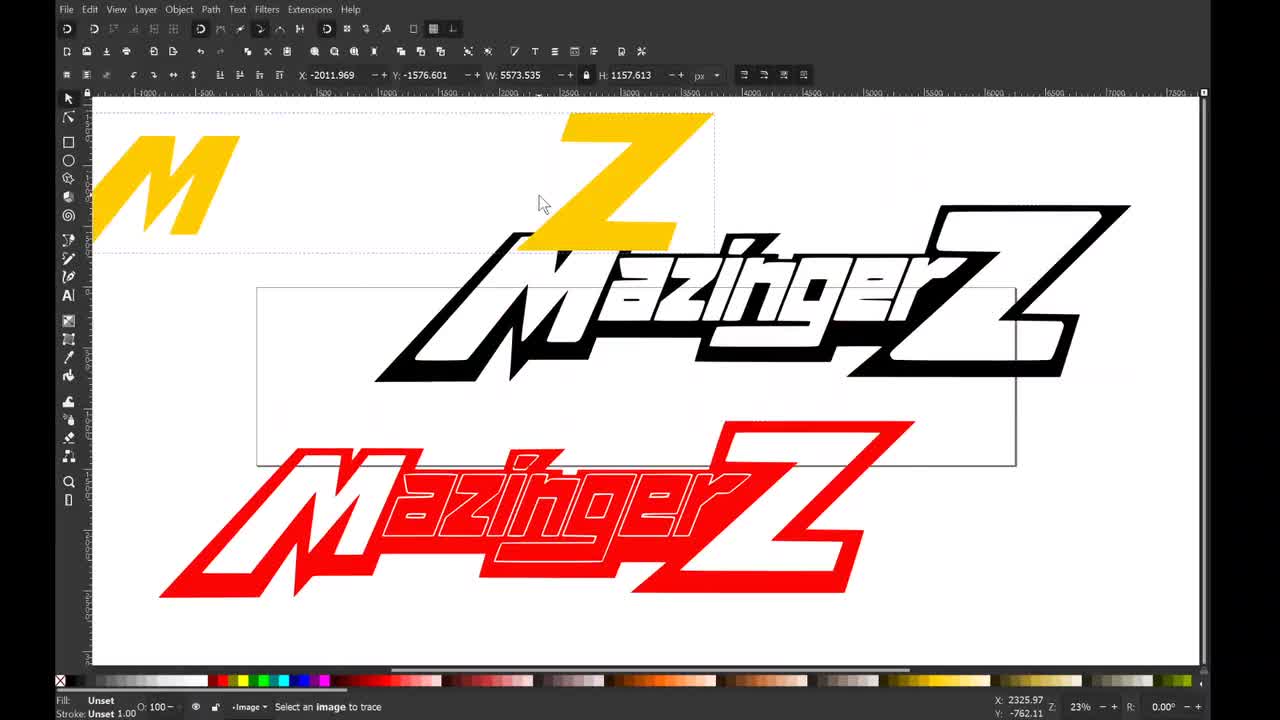Decrease Y position with minus stepper

click(x=468, y=75)
